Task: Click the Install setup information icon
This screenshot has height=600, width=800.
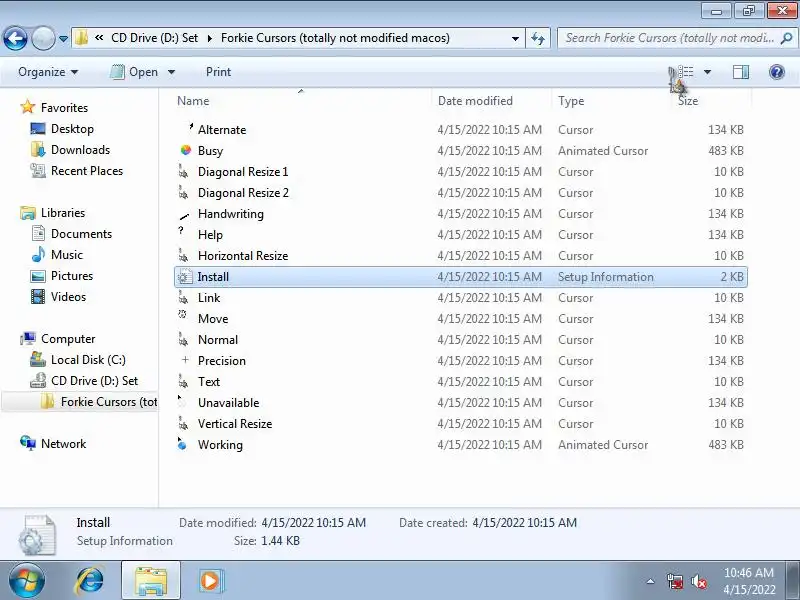Action: (184, 277)
